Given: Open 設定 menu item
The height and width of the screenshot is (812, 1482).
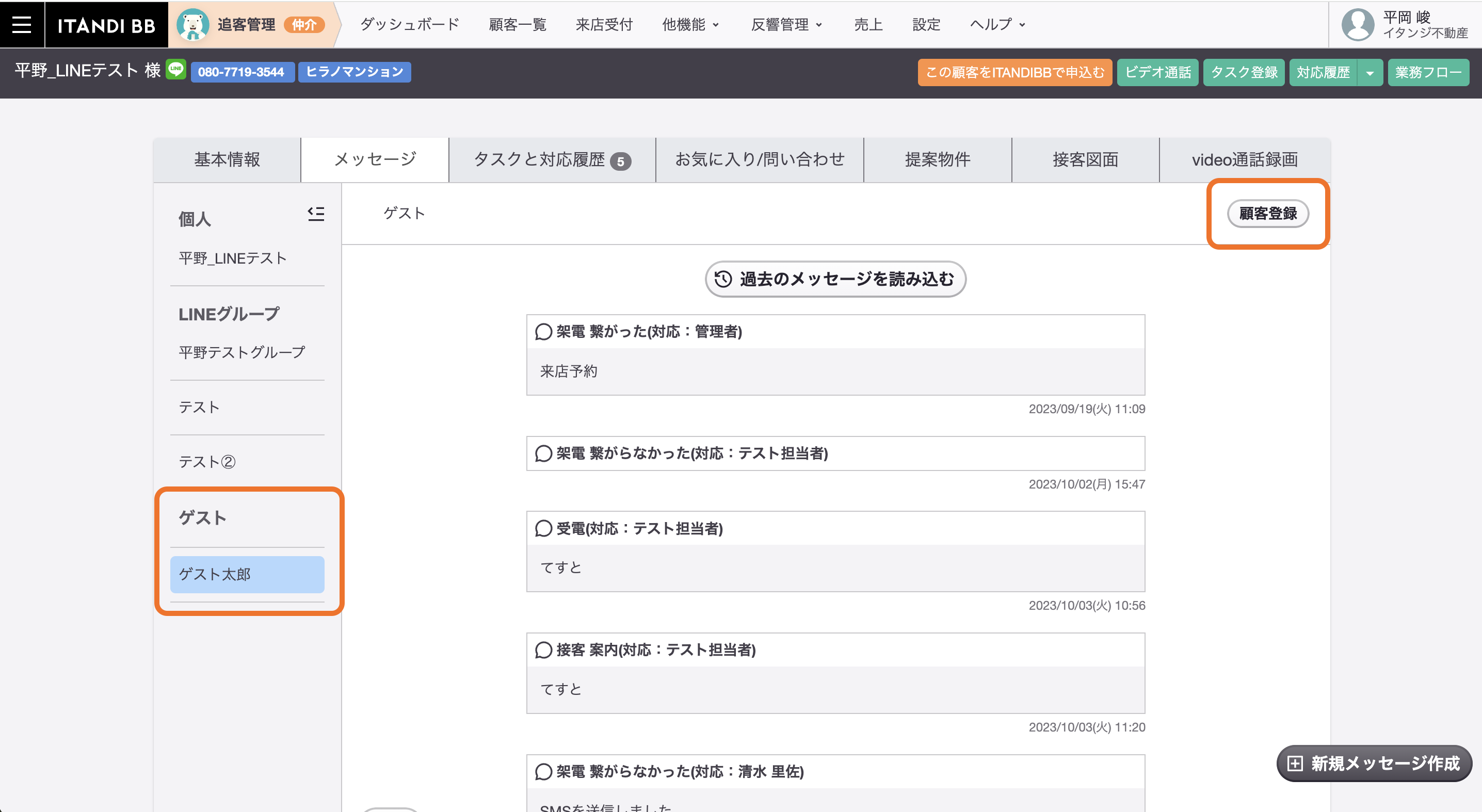Looking at the screenshot, I should pyautogui.click(x=926, y=25).
